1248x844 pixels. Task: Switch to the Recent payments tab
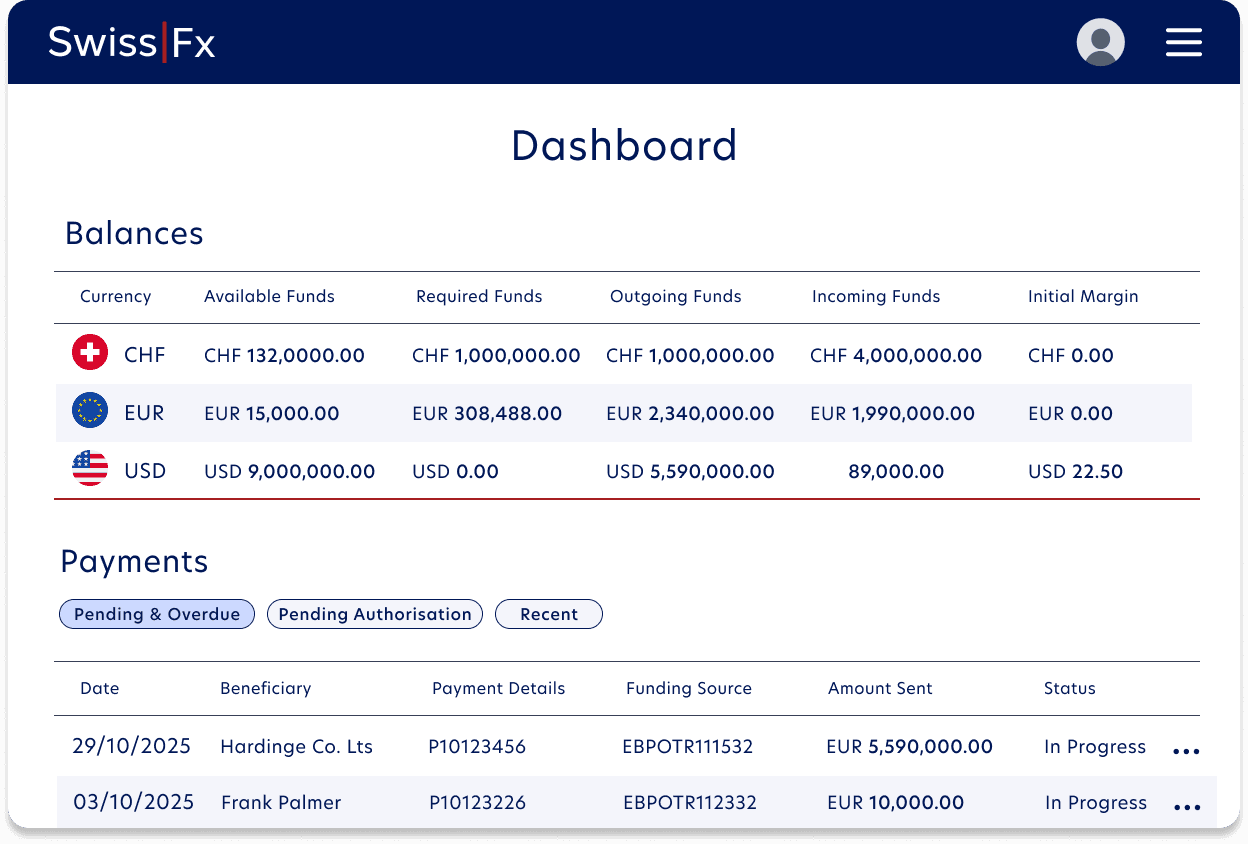pyautogui.click(x=548, y=614)
